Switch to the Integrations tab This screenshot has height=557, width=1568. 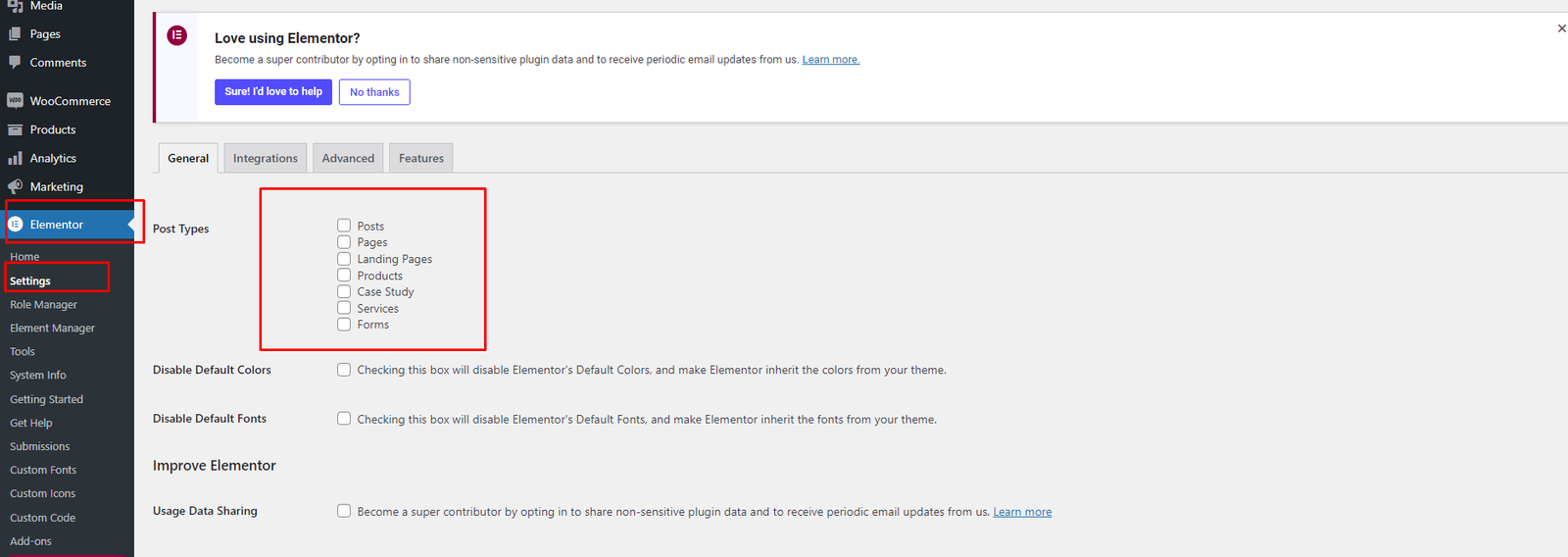pyautogui.click(x=265, y=158)
